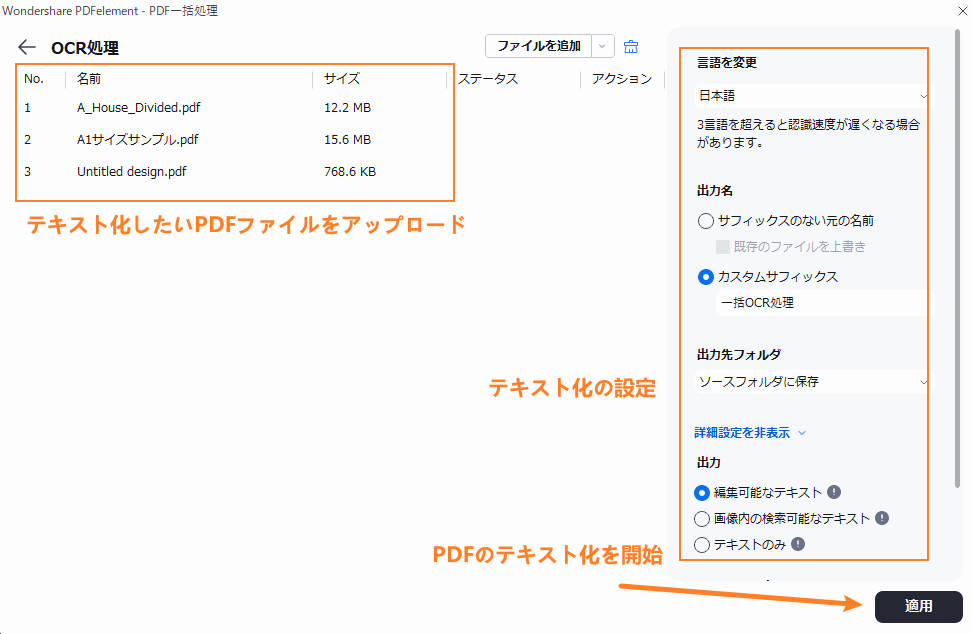972x634 pixels.
Task: Click info icon beside 編集可能なテキスト
Action: [835, 492]
